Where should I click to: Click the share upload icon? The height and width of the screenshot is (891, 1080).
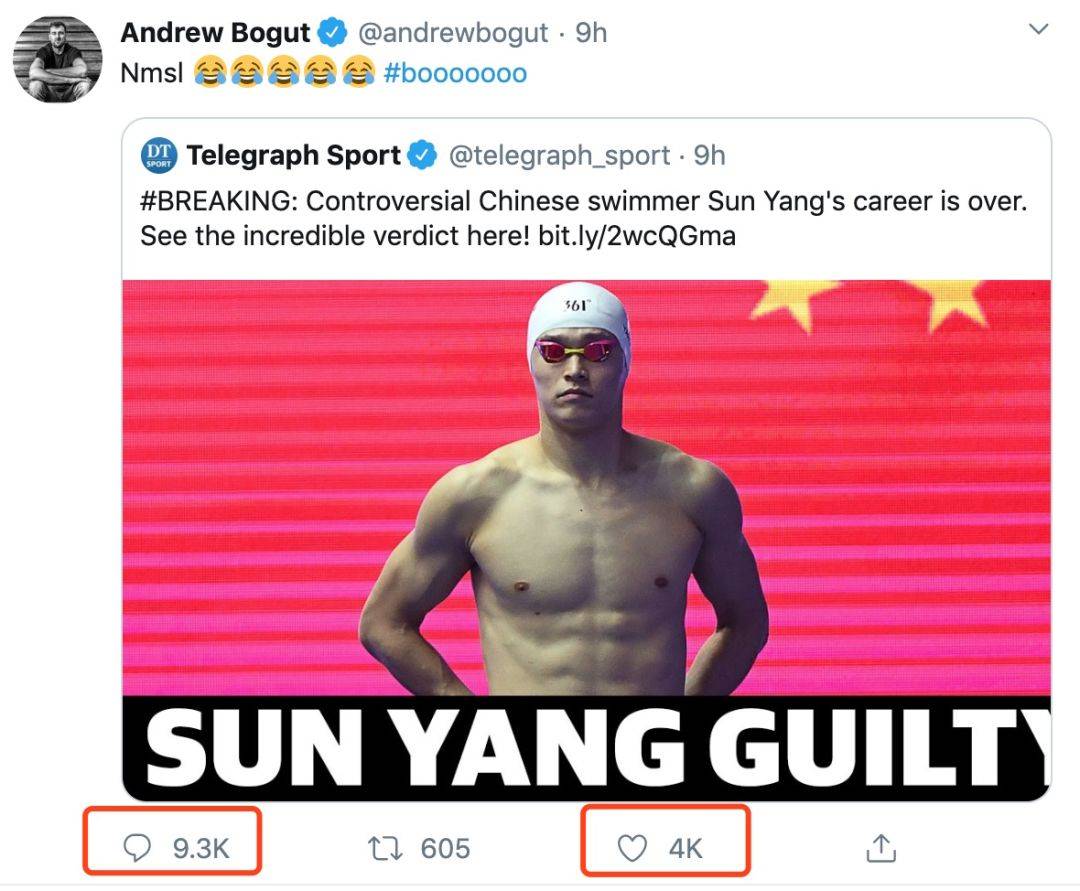click(881, 848)
